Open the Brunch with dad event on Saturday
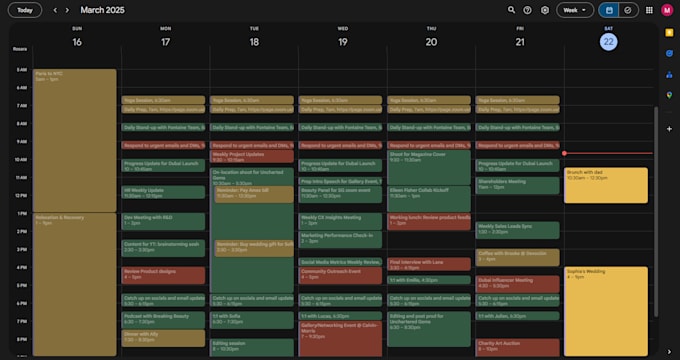Viewport: 680px width, 360px height. coord(606,185)
